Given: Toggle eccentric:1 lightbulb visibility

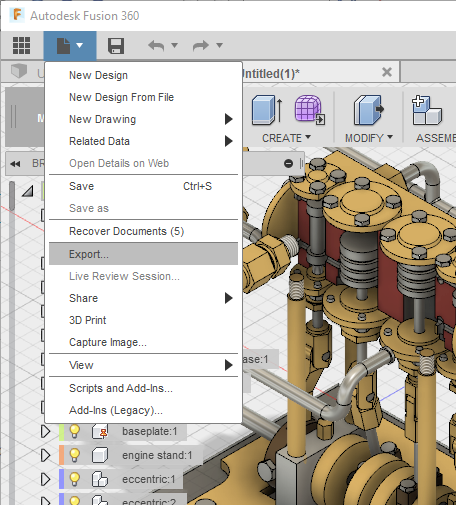Looking at the screenshot, I should (x=74, y=479).
